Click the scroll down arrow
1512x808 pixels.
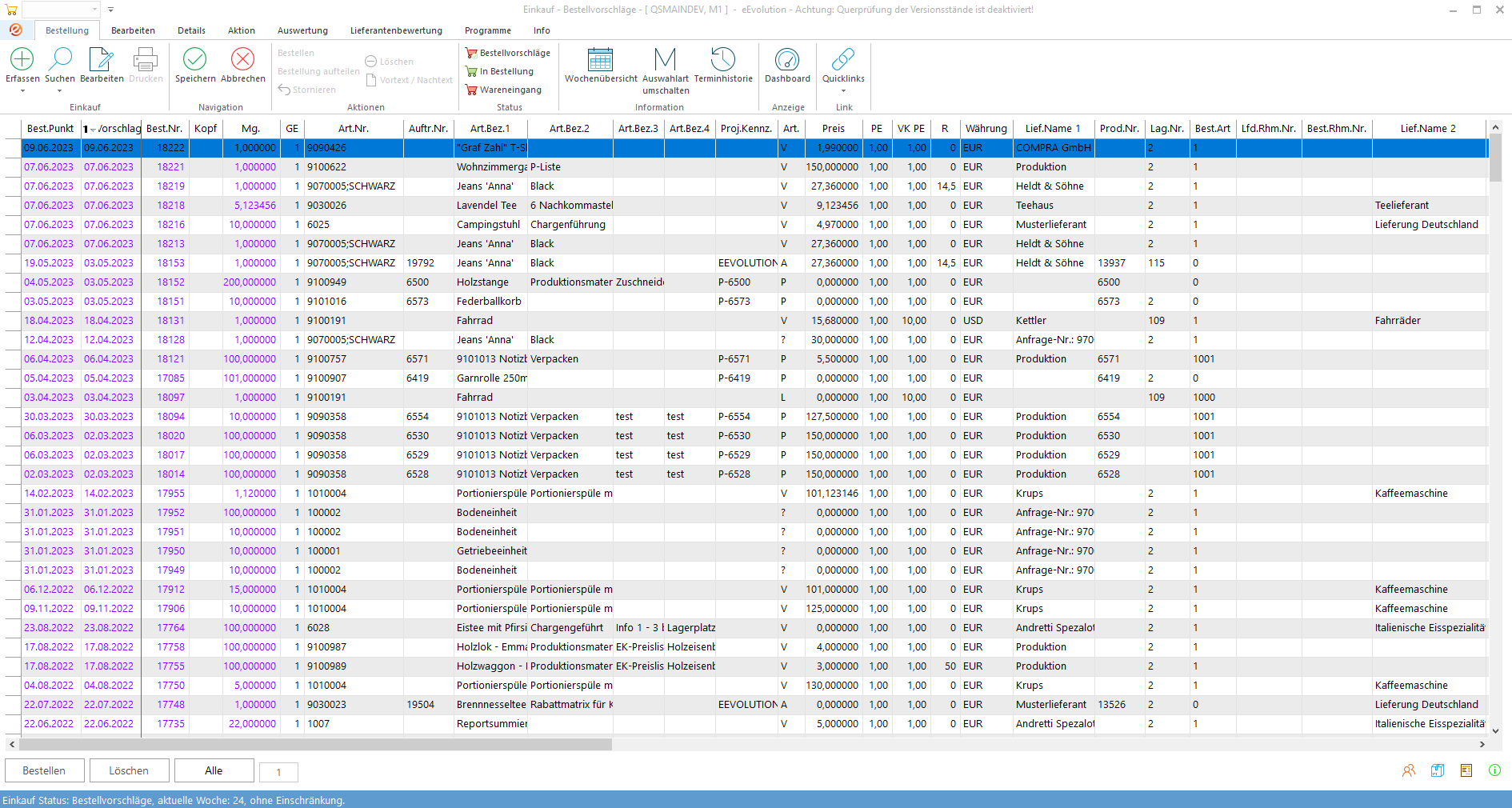pos(1495,730)
